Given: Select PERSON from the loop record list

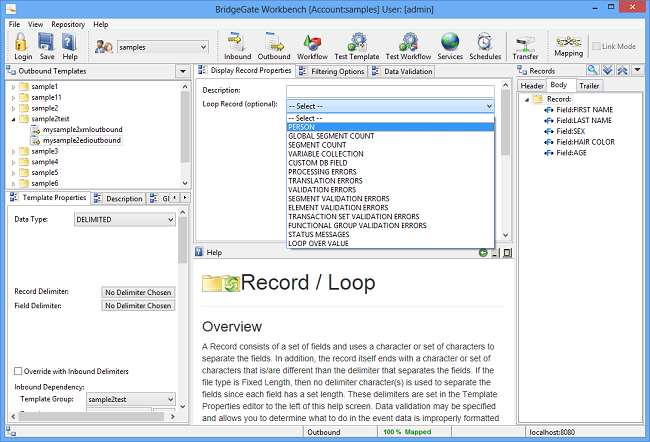Looking at the screenshot, I should [x=390, y=127].
